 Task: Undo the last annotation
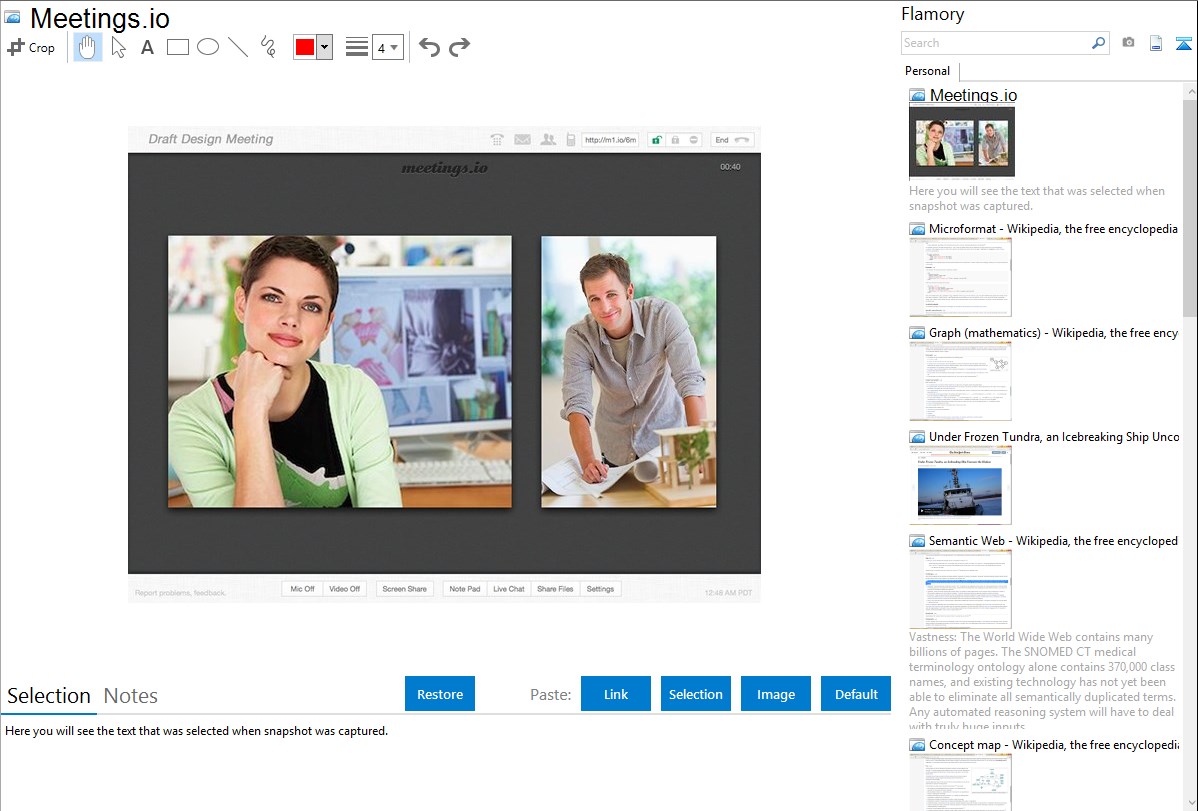[x=429, y=47]
